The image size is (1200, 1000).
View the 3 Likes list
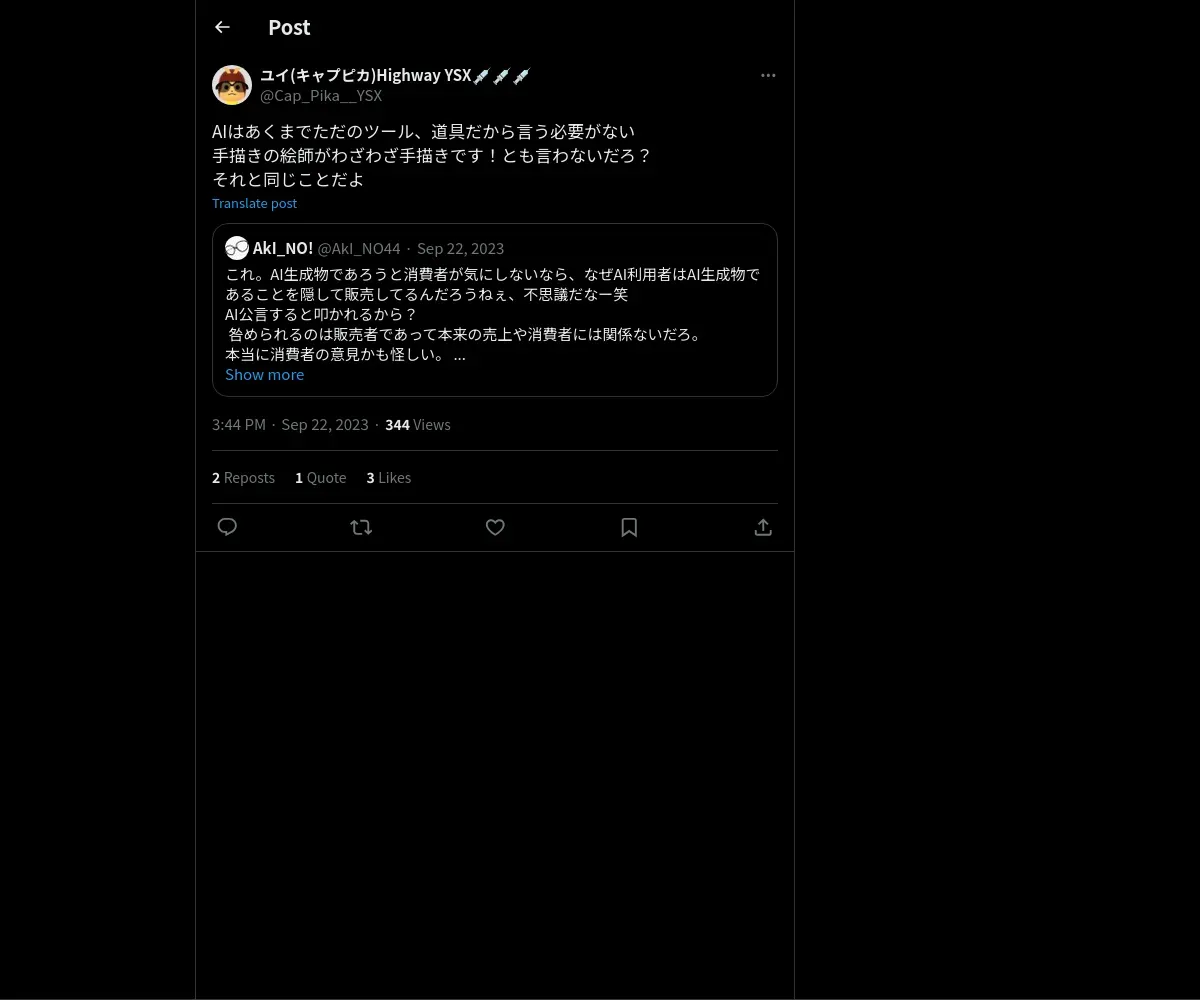389,478
